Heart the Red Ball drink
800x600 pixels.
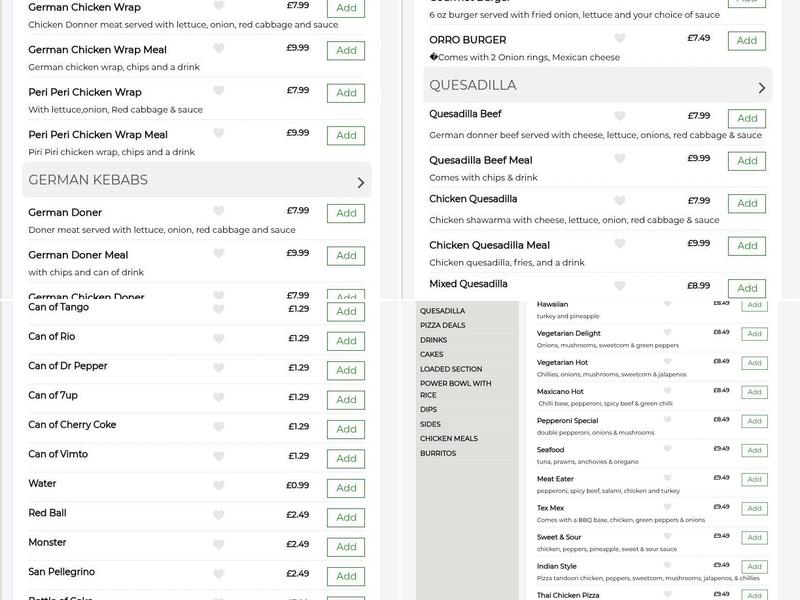click(219, 515)
